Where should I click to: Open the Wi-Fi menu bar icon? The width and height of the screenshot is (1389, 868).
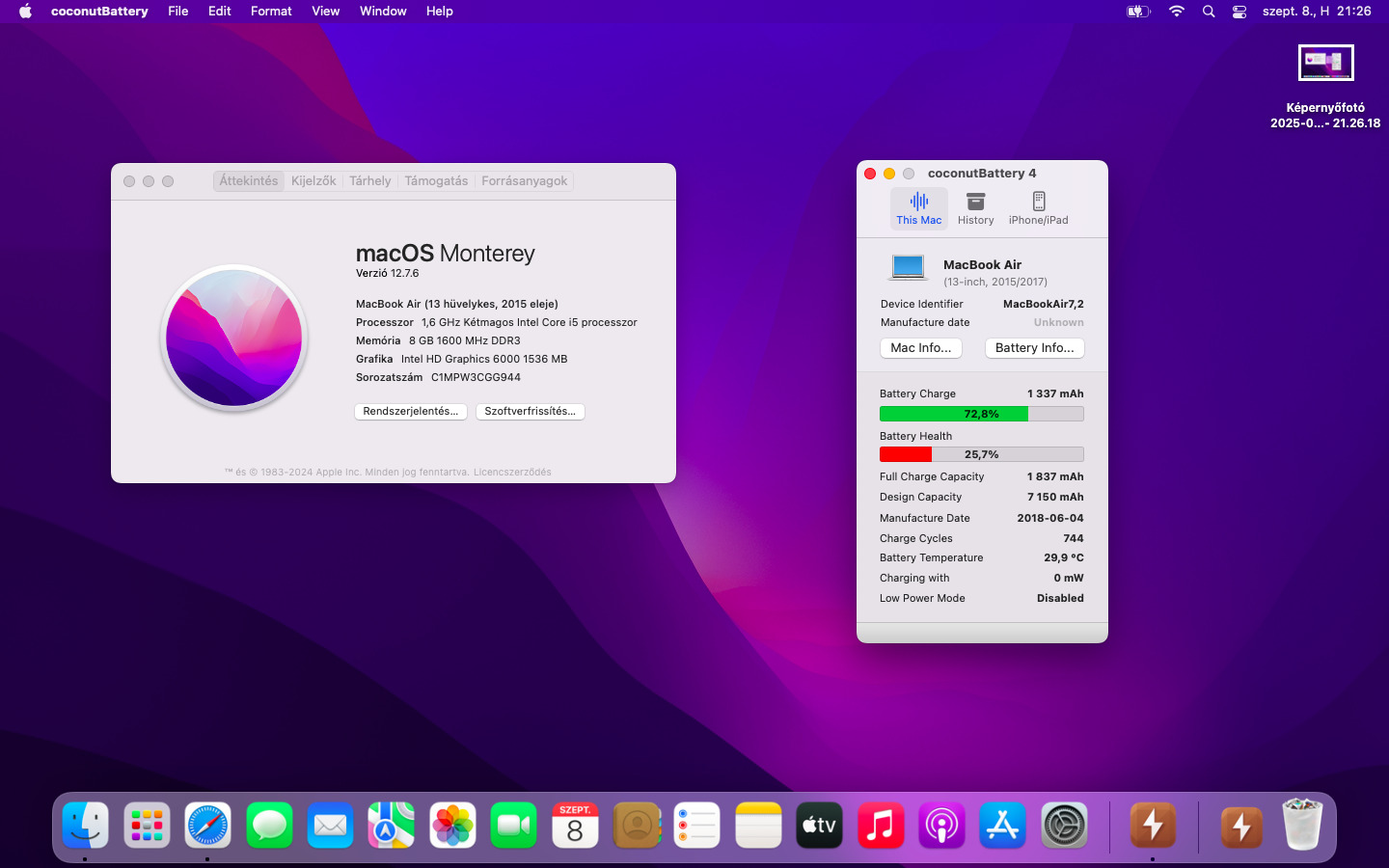(1176, 12)
